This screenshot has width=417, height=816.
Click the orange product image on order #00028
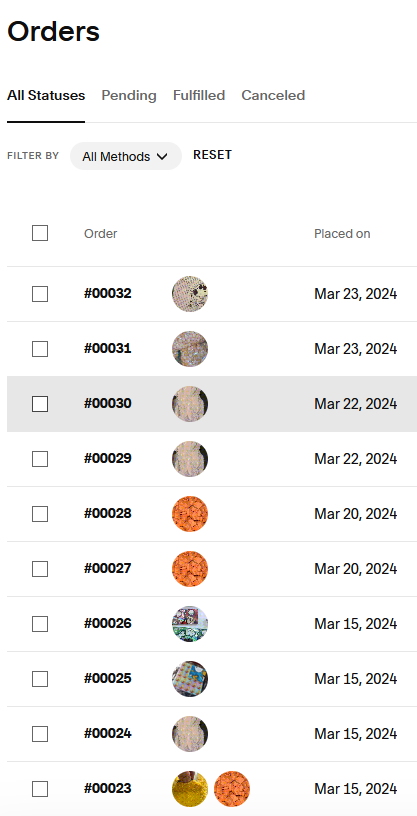click(x=190, y=514)
